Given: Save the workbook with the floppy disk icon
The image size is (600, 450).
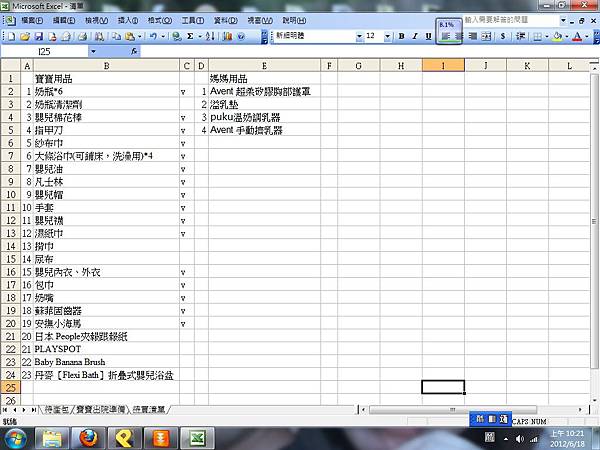Looking at the screenshot, I should 39,36.
